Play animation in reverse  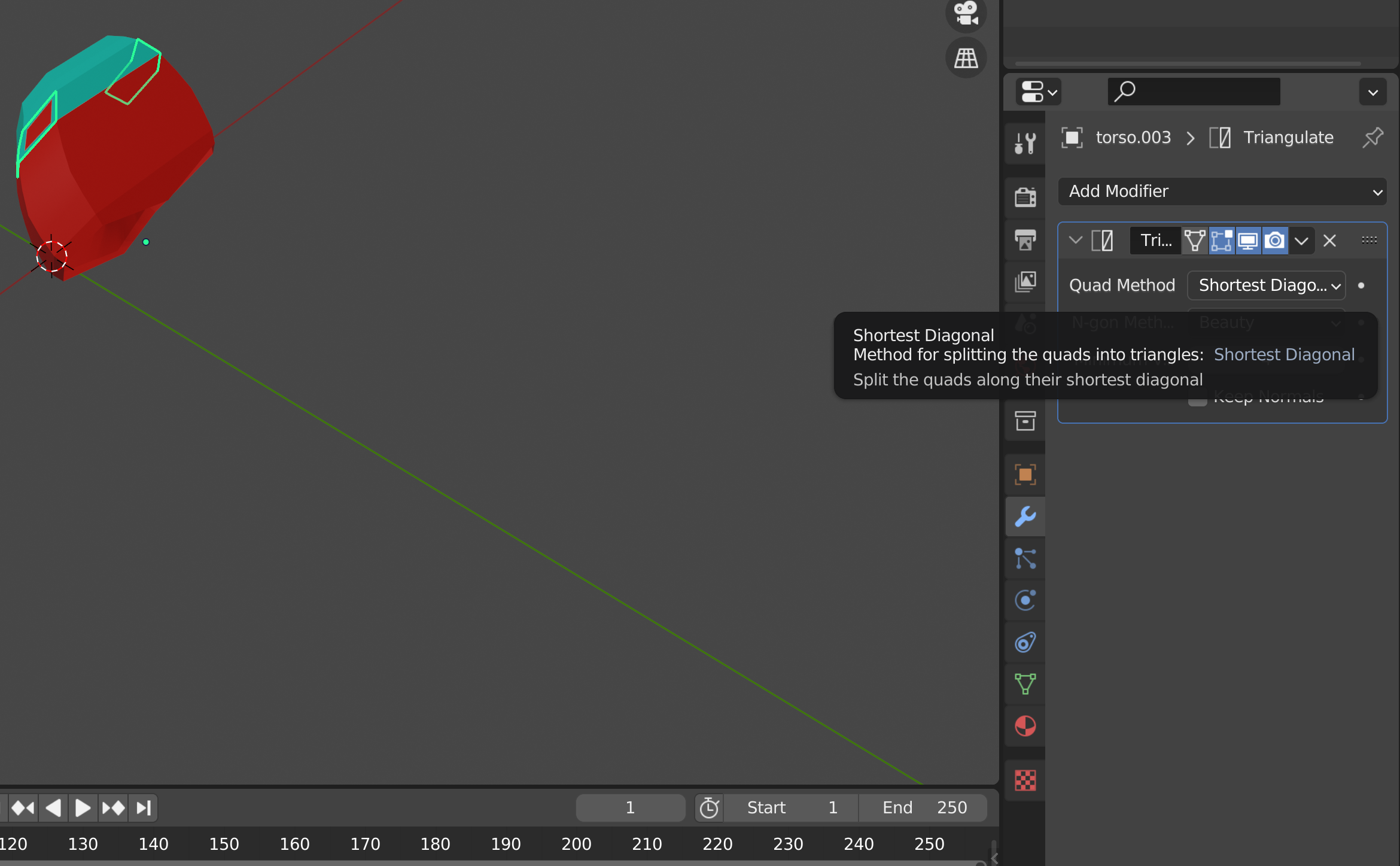[53, 808]
